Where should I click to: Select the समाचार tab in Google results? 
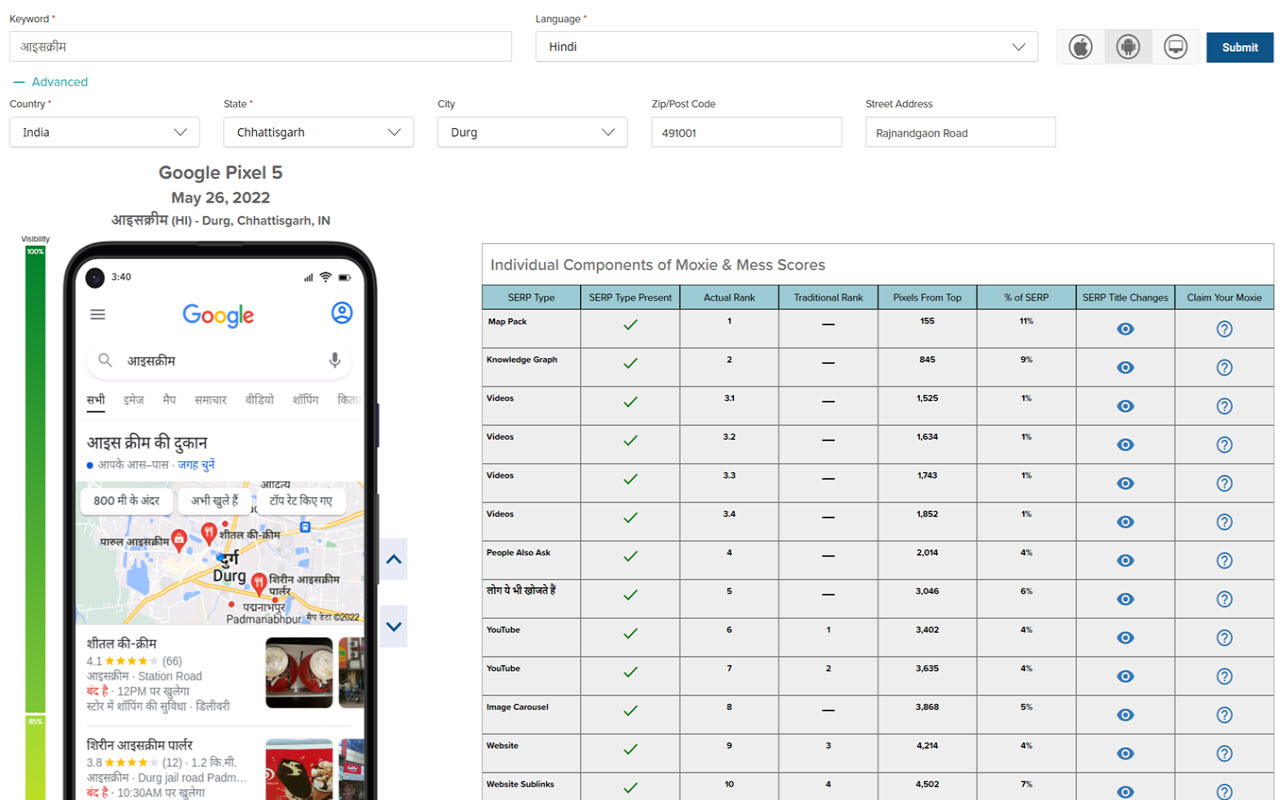point(211,400)
